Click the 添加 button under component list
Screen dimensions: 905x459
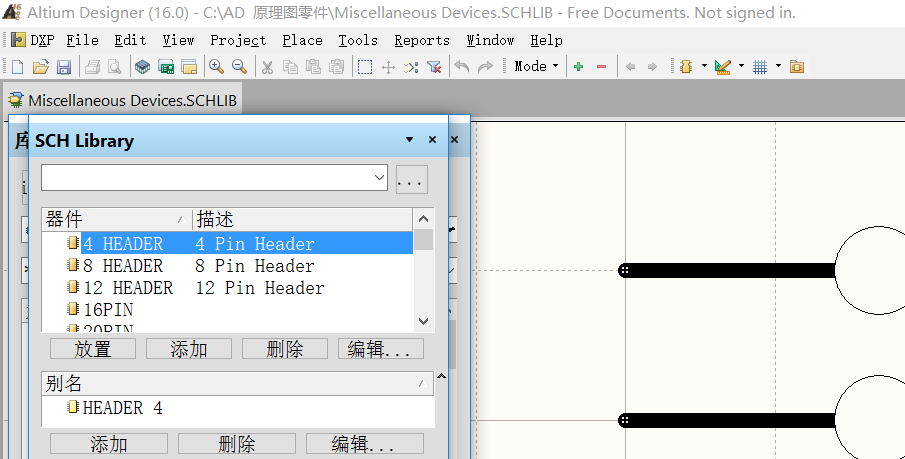point(189,349)
